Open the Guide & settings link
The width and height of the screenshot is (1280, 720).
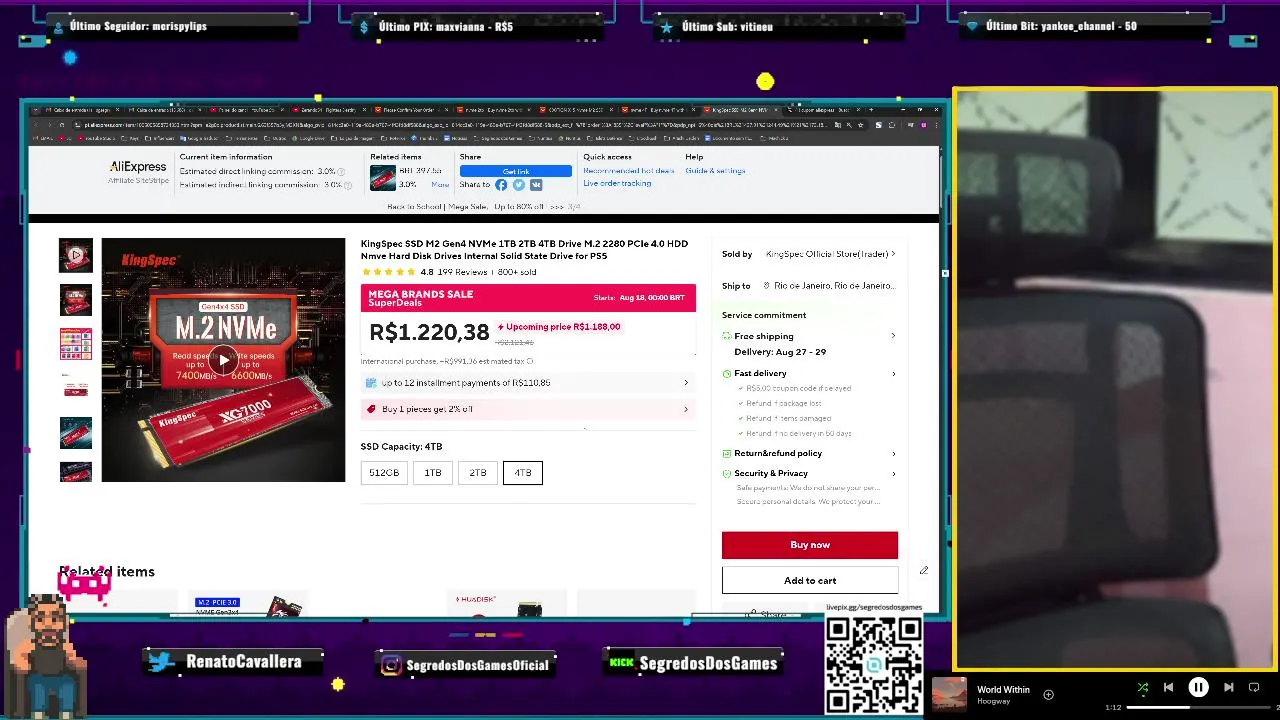point(715,171)
